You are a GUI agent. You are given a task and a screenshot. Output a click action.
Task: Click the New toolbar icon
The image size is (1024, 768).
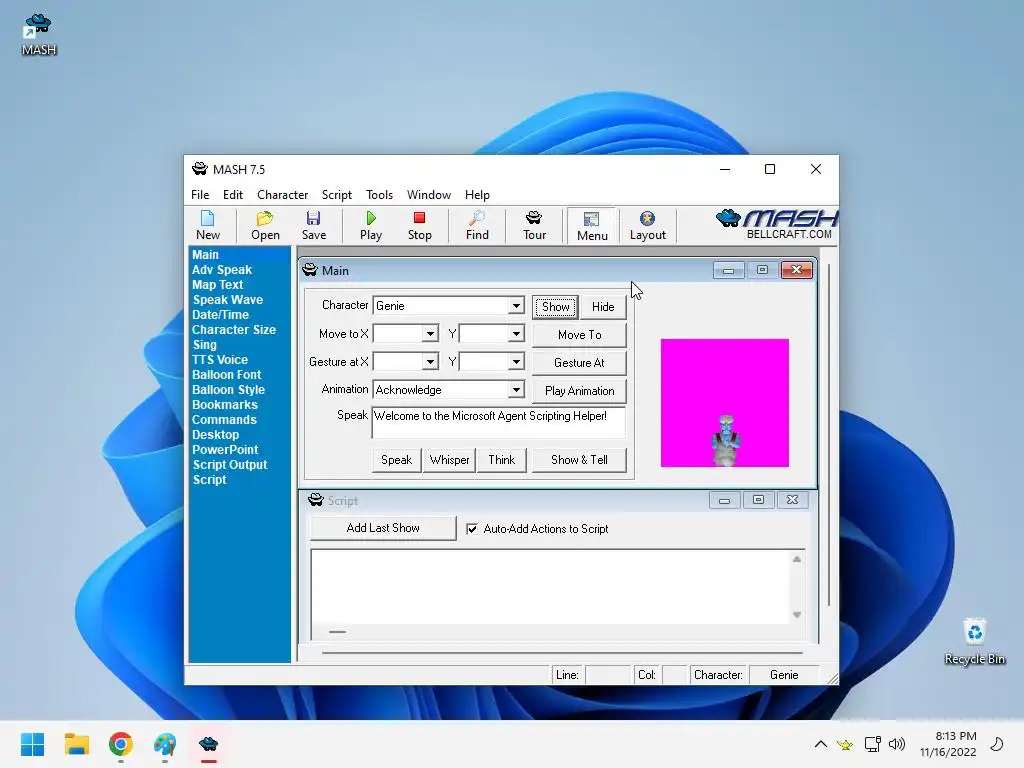[x=208, y=225]
